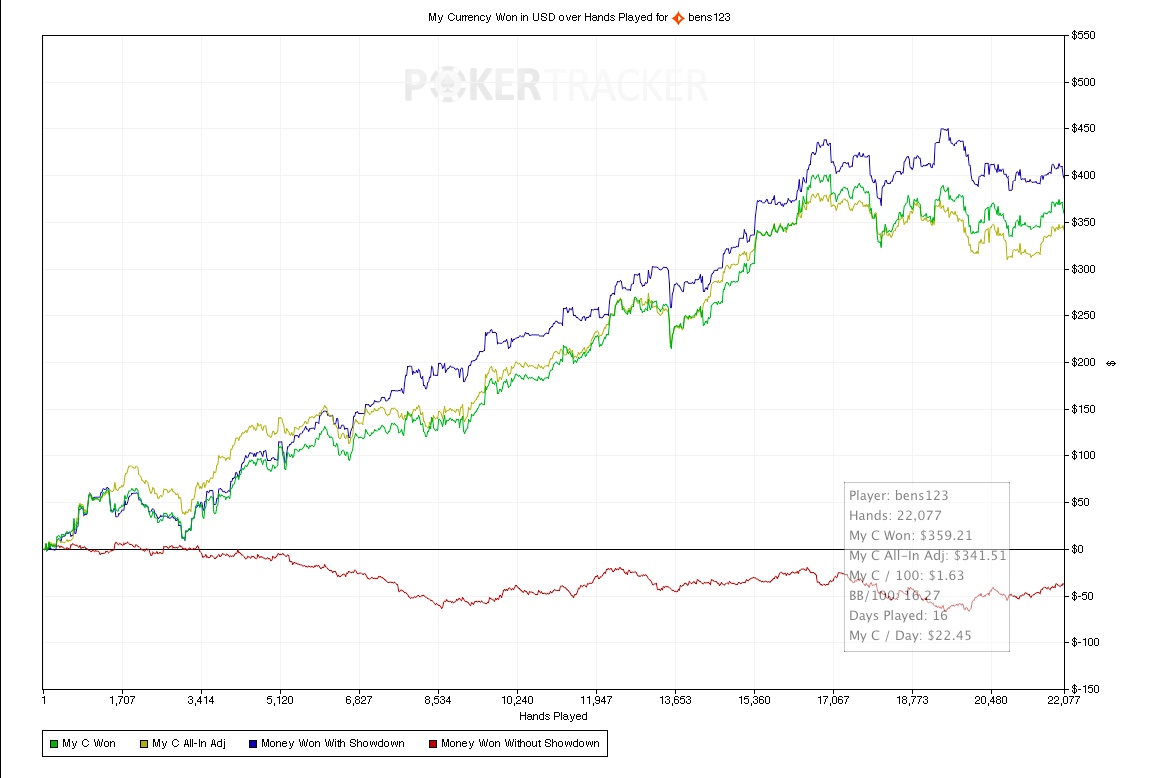Click the $-100 y-axis label
The height and width of the screenshot is (778, 1156).
click(x=1084, y=642)
